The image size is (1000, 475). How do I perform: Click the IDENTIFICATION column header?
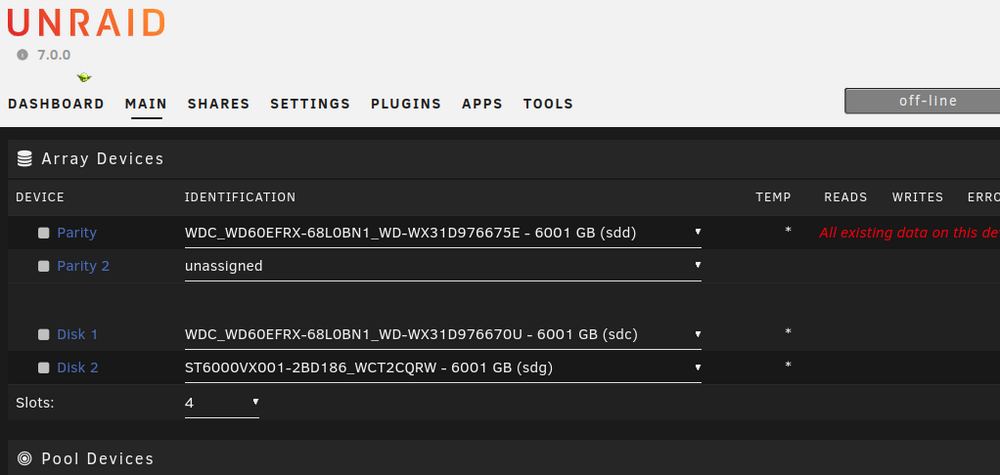pos(240,197)
